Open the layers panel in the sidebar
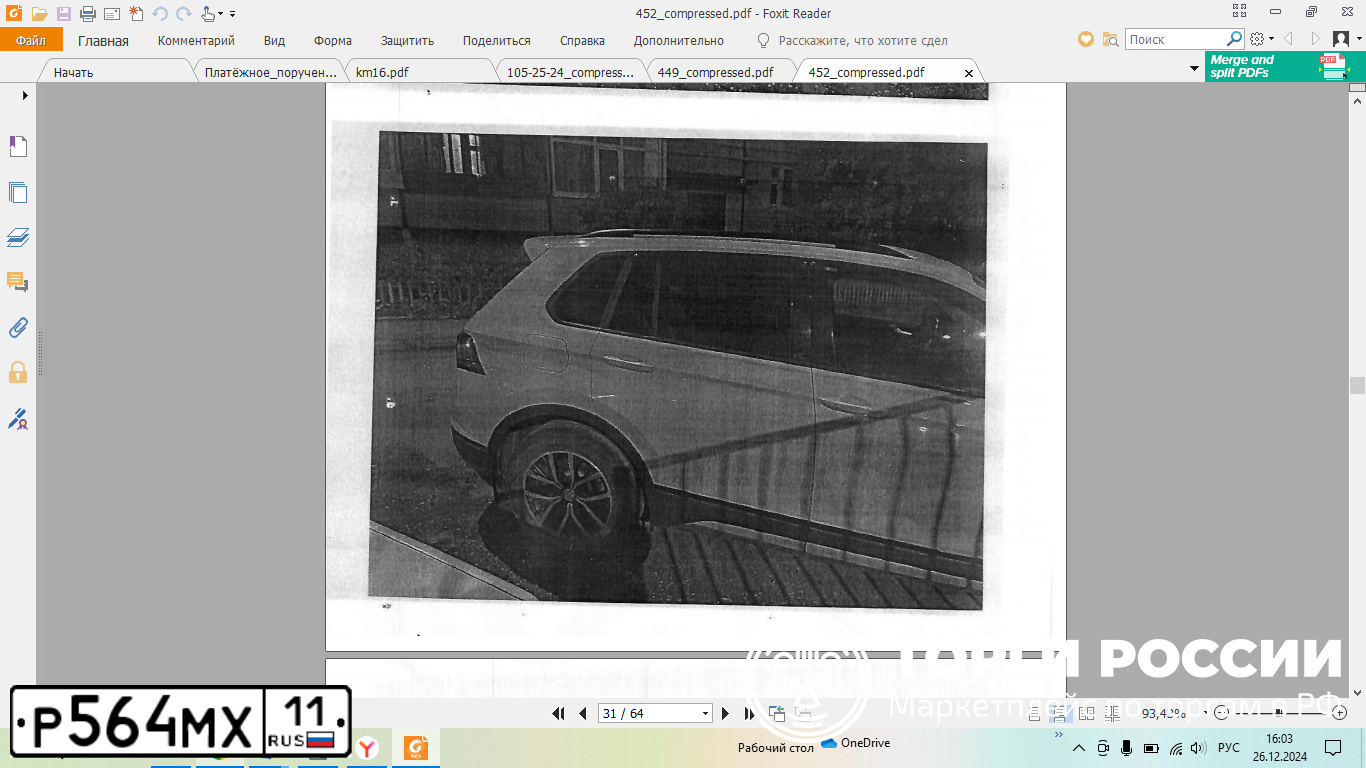Image resolution: width=1366 pixels, height=768 pixels. pyautogui.click(x=18, y=237)
